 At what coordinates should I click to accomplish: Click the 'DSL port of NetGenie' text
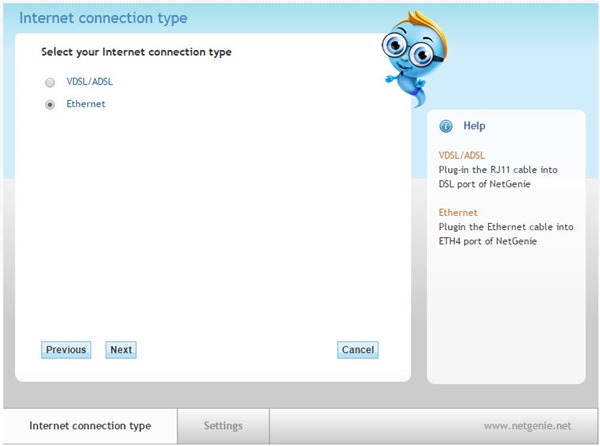(484, 184)
